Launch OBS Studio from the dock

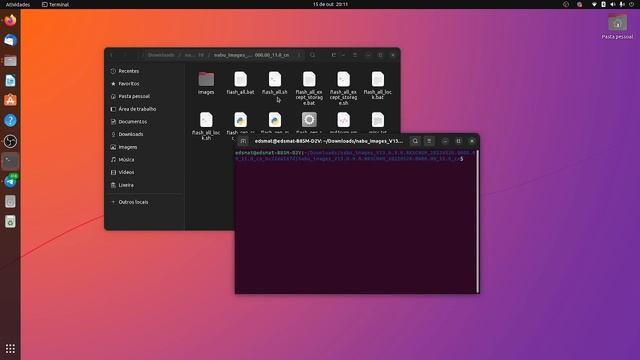(x=10, y=141)
